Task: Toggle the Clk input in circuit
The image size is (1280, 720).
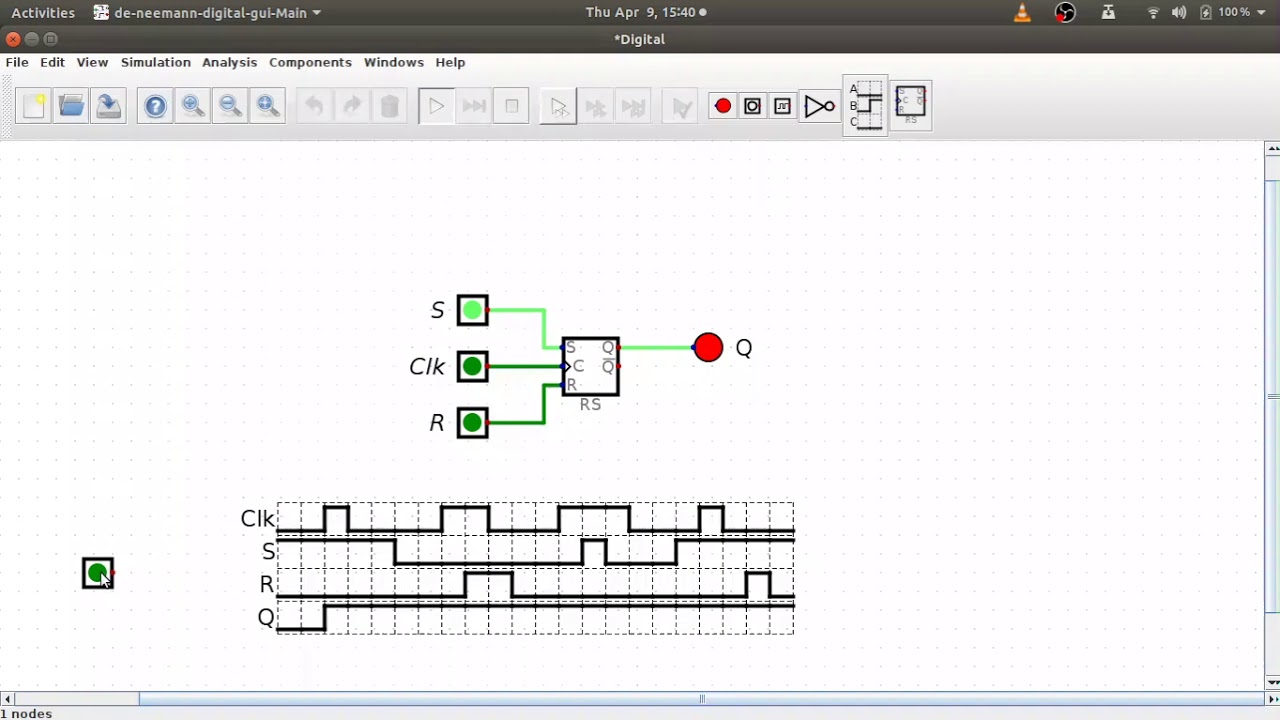Action: click(x=472, y=366)
